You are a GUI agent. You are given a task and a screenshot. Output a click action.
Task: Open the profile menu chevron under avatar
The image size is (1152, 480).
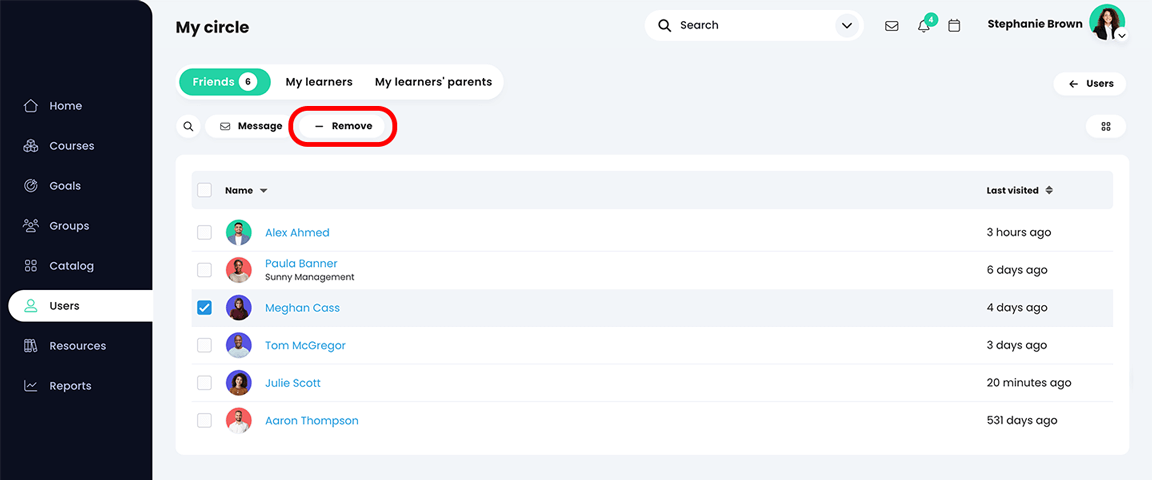[1122, 35]
